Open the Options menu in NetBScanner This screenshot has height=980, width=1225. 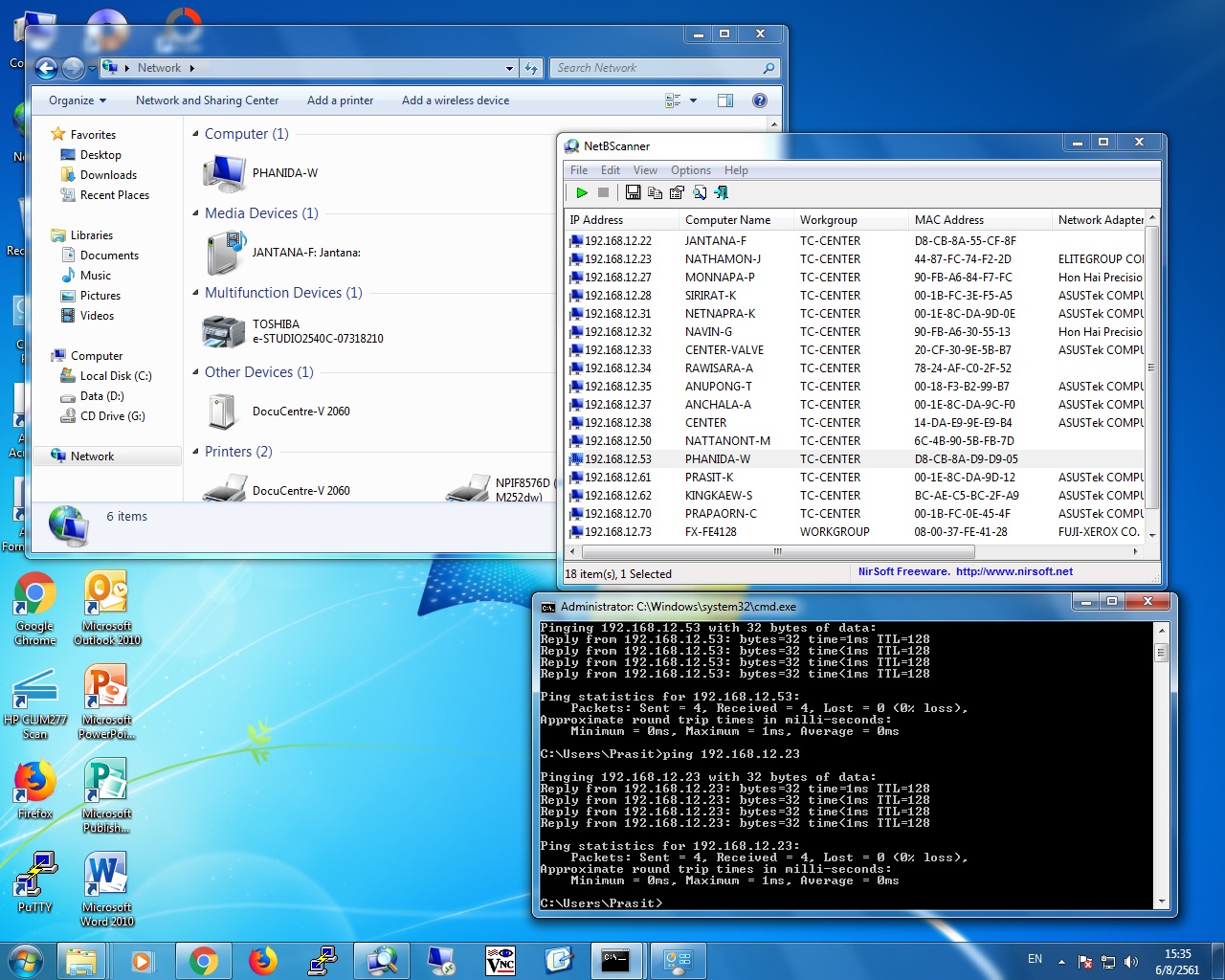[x=690, y=170]
